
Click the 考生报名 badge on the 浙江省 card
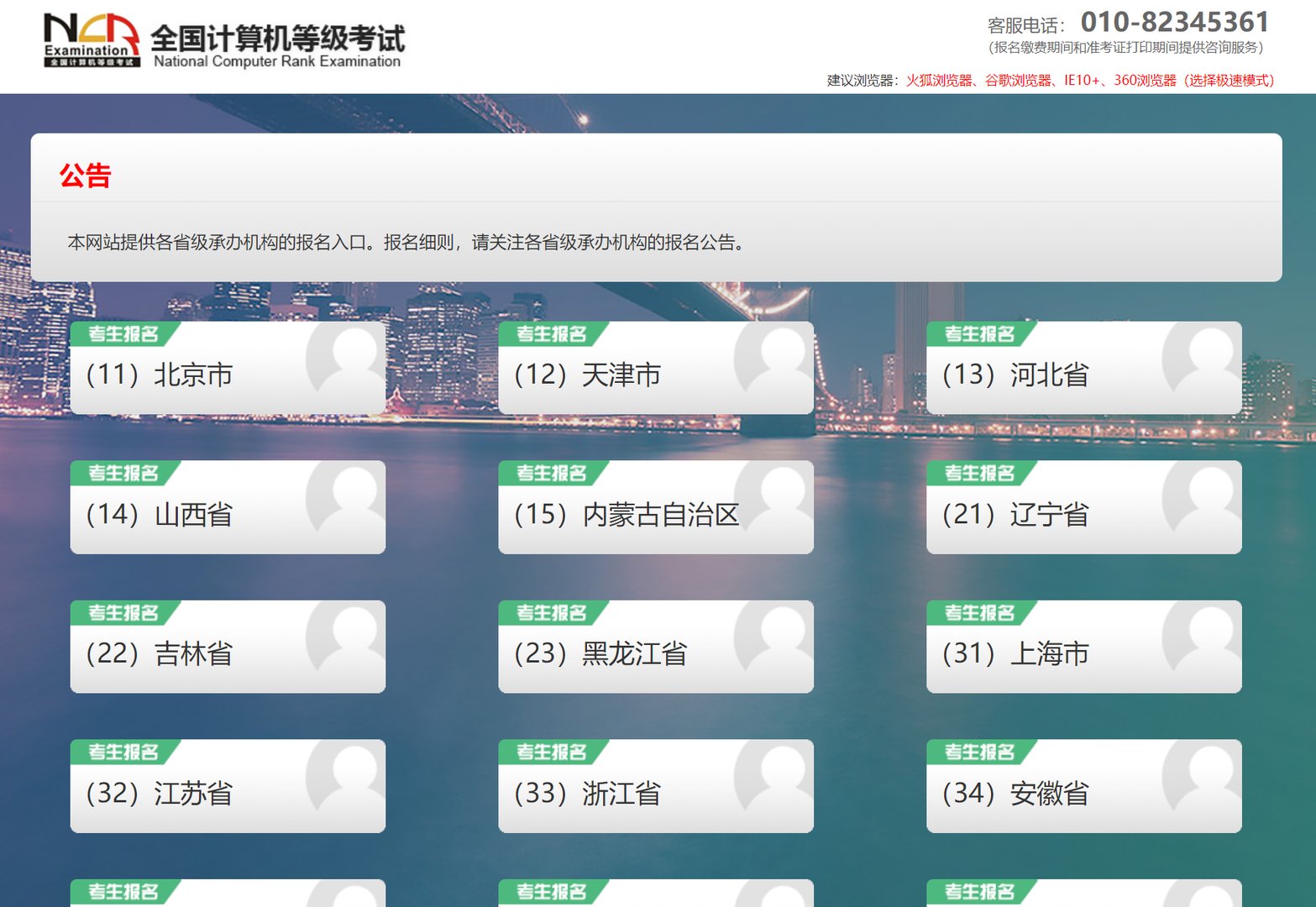(x=551, y=752)
